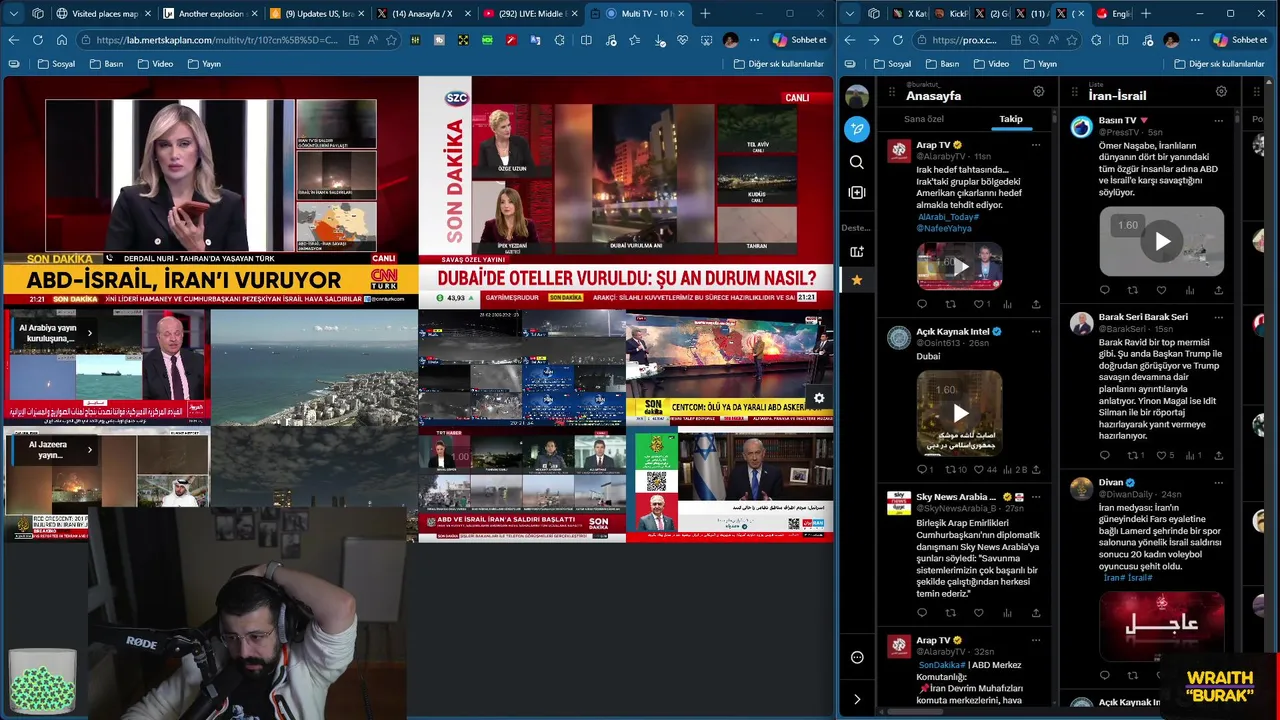Share the Basın TV post
This screenshot has width=1280, height=720.
[x=1218, y=290]
